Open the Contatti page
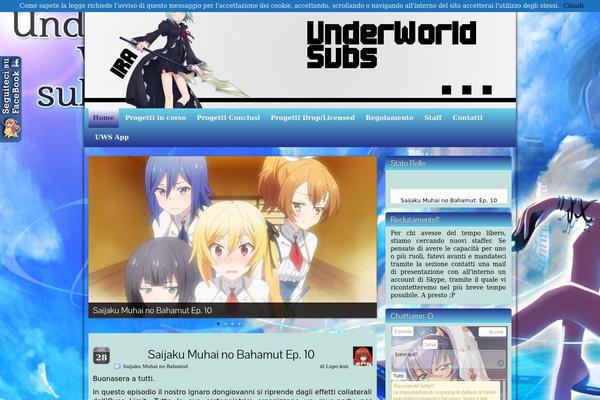Image resolution: width=600 pixels, height=400 pixels. pos(467,118)
